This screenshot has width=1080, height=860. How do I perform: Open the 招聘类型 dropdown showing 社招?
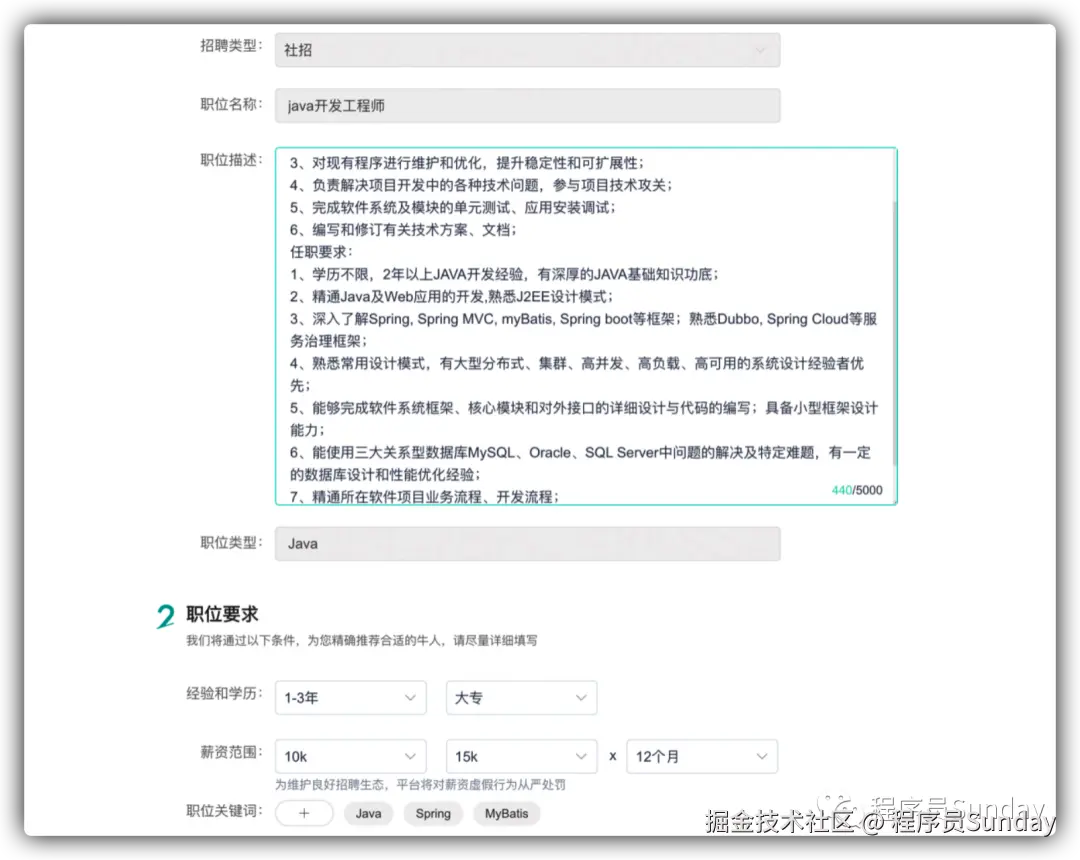click(x=528, y=50)
